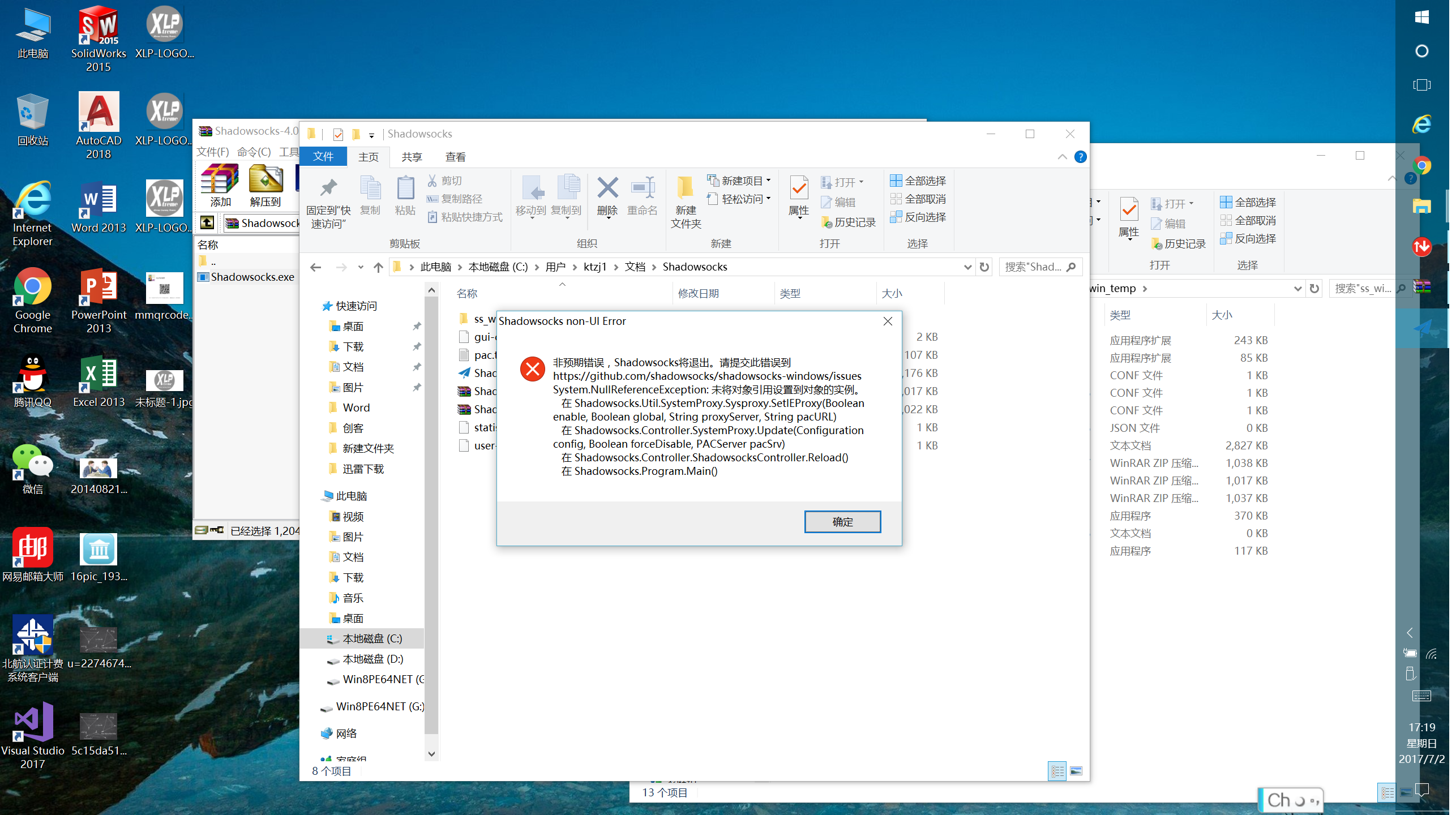
Task: Toggle thumbnail view in the status bar
Action: click(x=1075, y=771)
